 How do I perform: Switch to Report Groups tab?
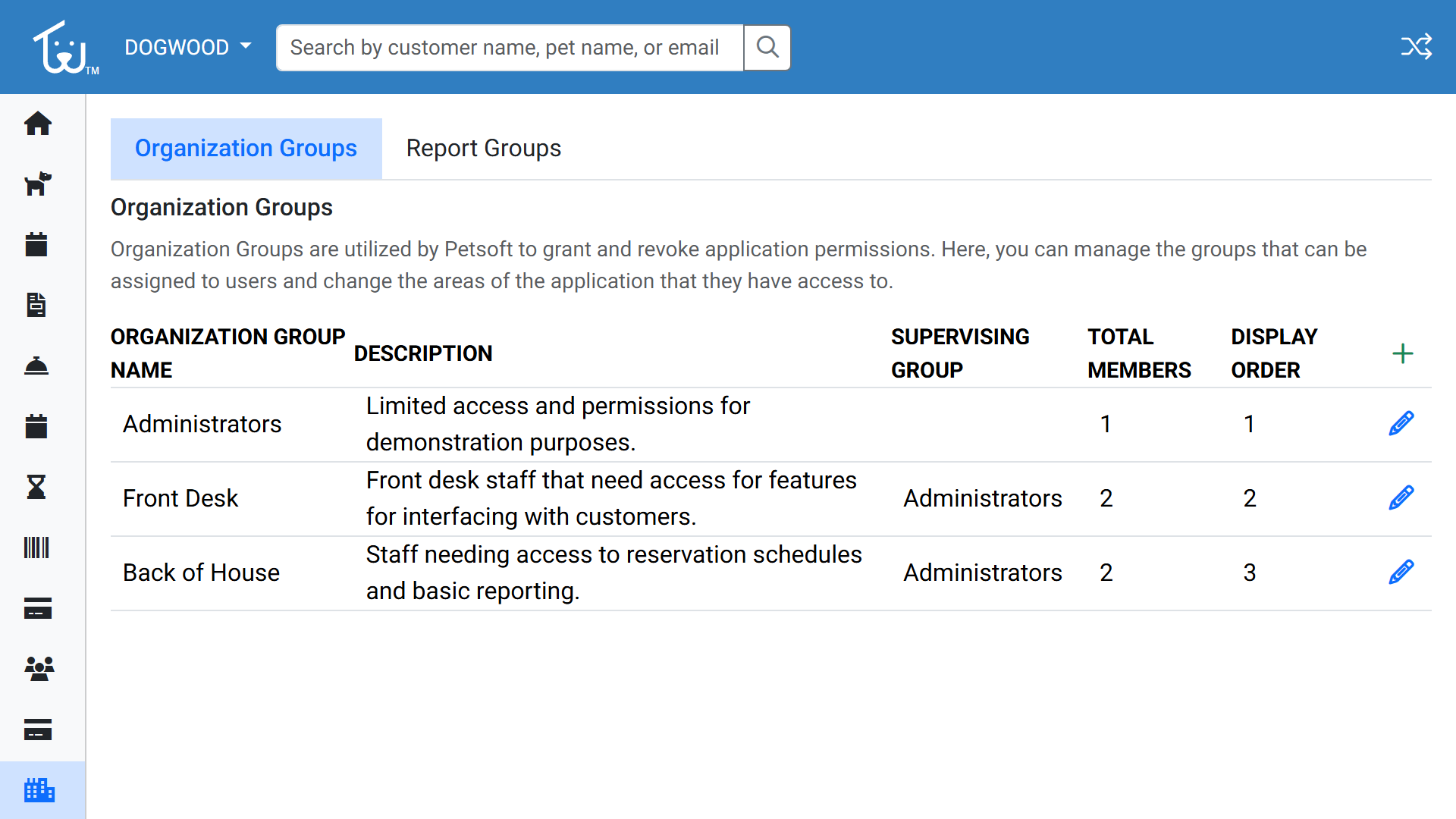coord(483,149)
